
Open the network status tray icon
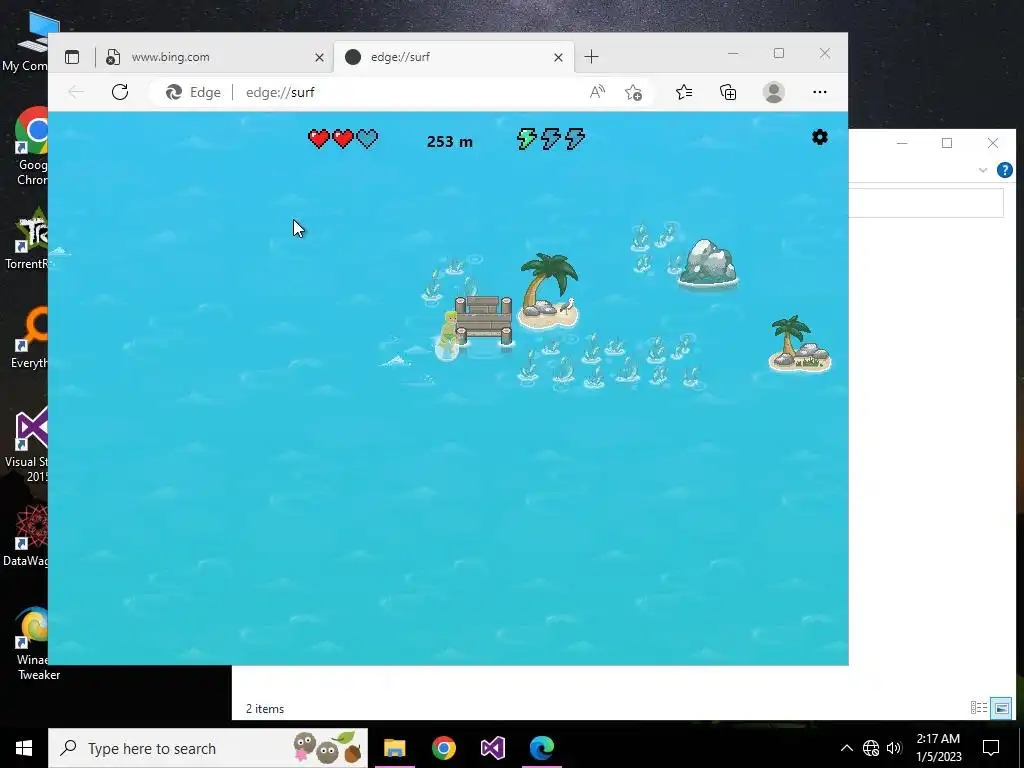pos(871,748)
